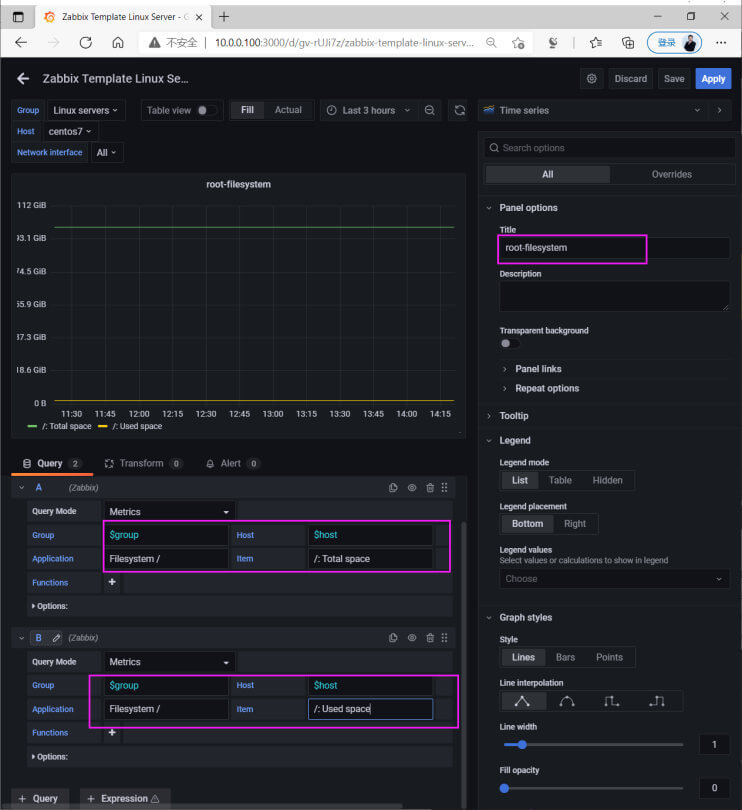Go back using the dashboard arrow icon
The height and width of the screenshot is (810, 742).
click(23, 79)
